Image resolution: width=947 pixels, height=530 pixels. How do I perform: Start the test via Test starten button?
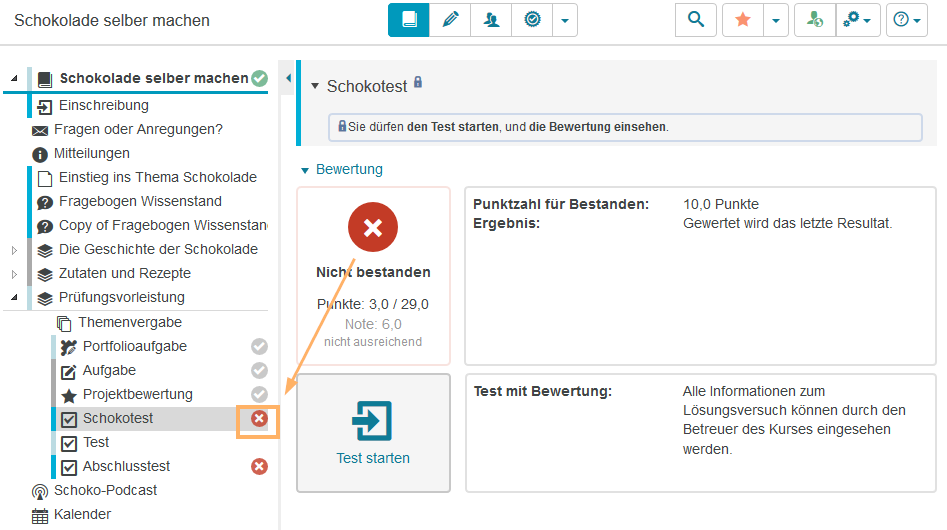[x=373, y=433]
